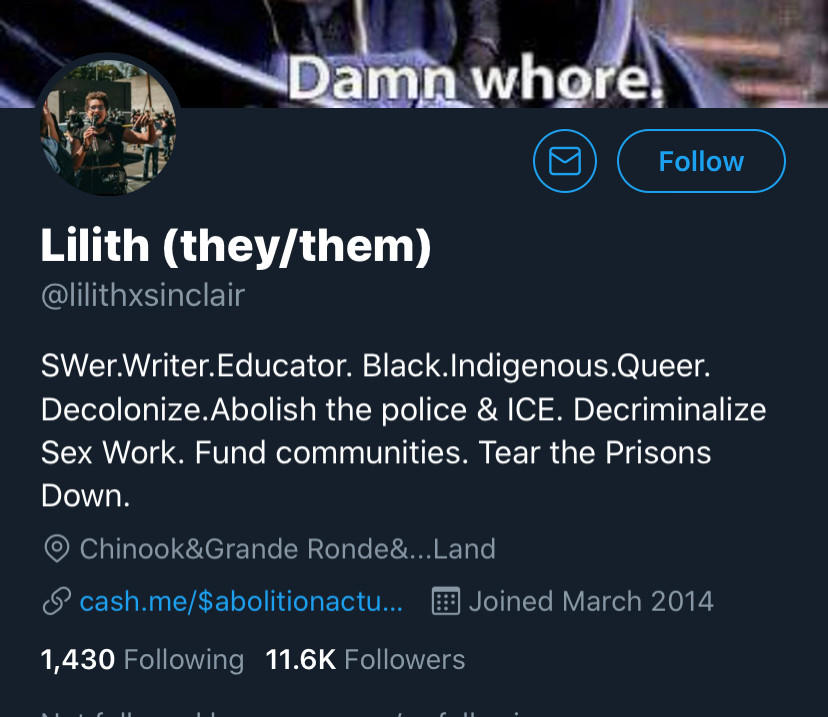Screen dimensions: 828x717
Task: Open the header banner image
Action: [414, 53]
